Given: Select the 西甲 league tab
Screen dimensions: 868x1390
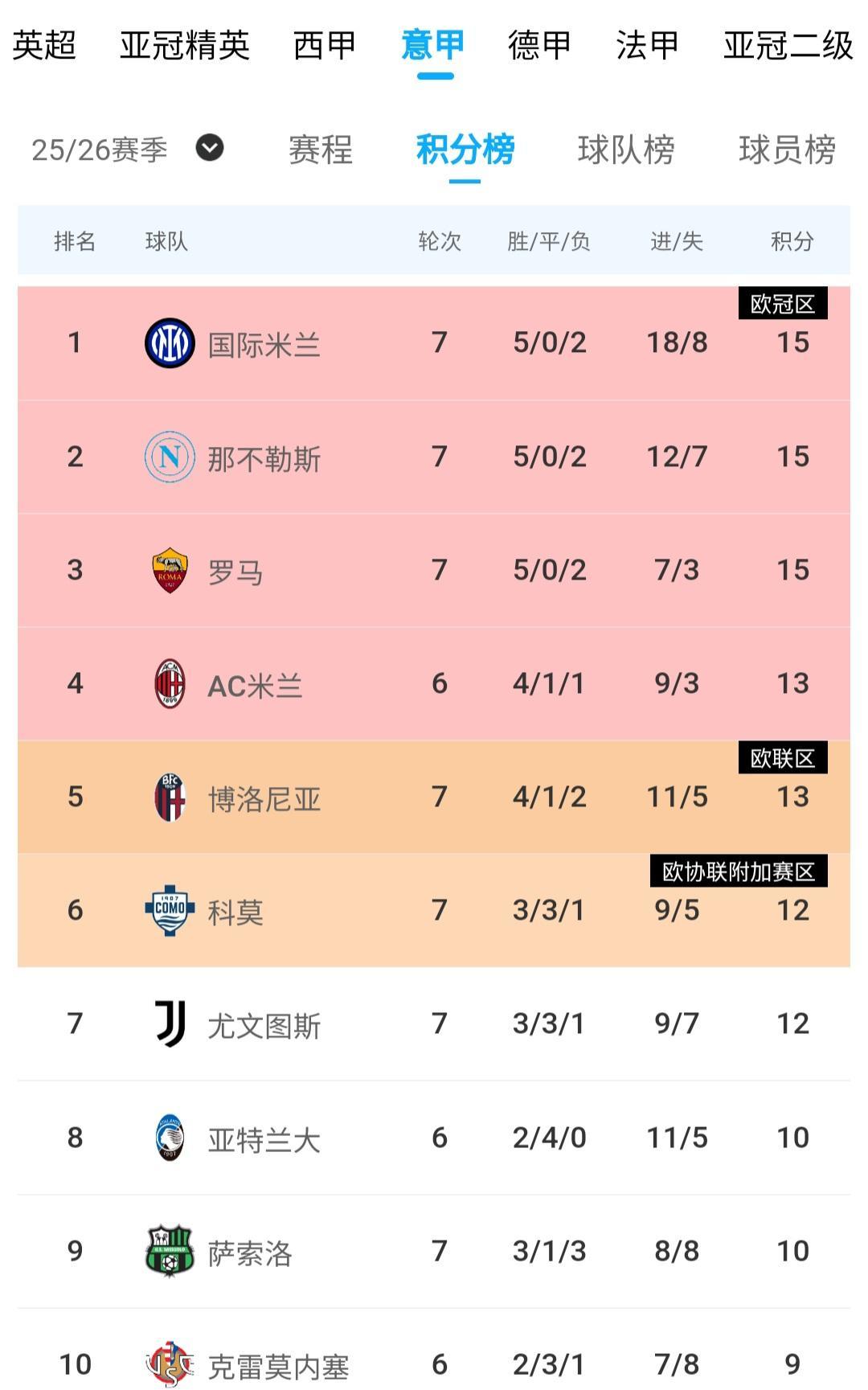Looking at the screenshot, I should (x=324, y=45).
